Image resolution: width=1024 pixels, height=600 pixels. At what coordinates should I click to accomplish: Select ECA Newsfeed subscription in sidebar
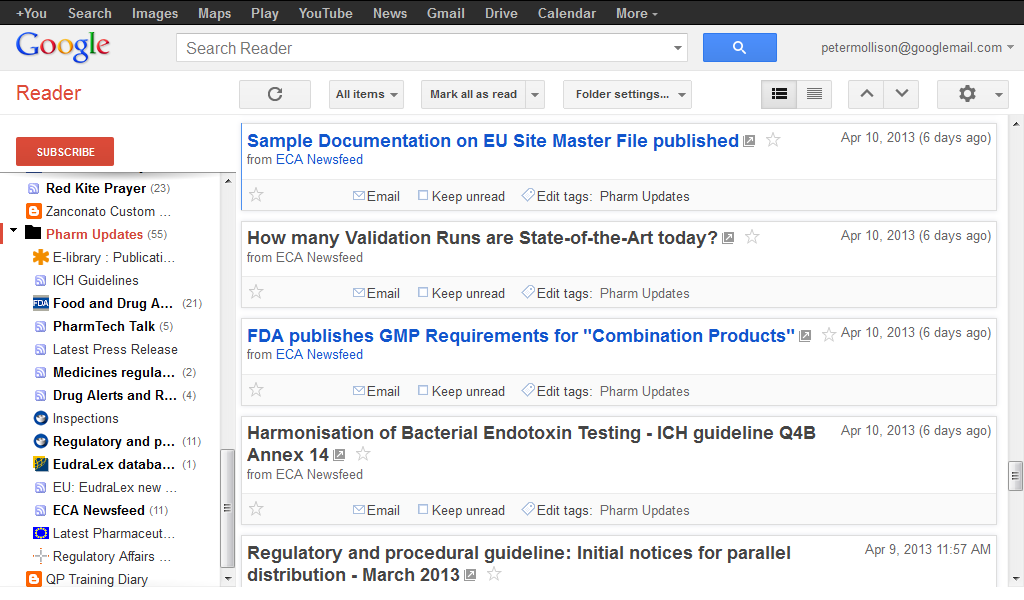click(x=99, y=510)
